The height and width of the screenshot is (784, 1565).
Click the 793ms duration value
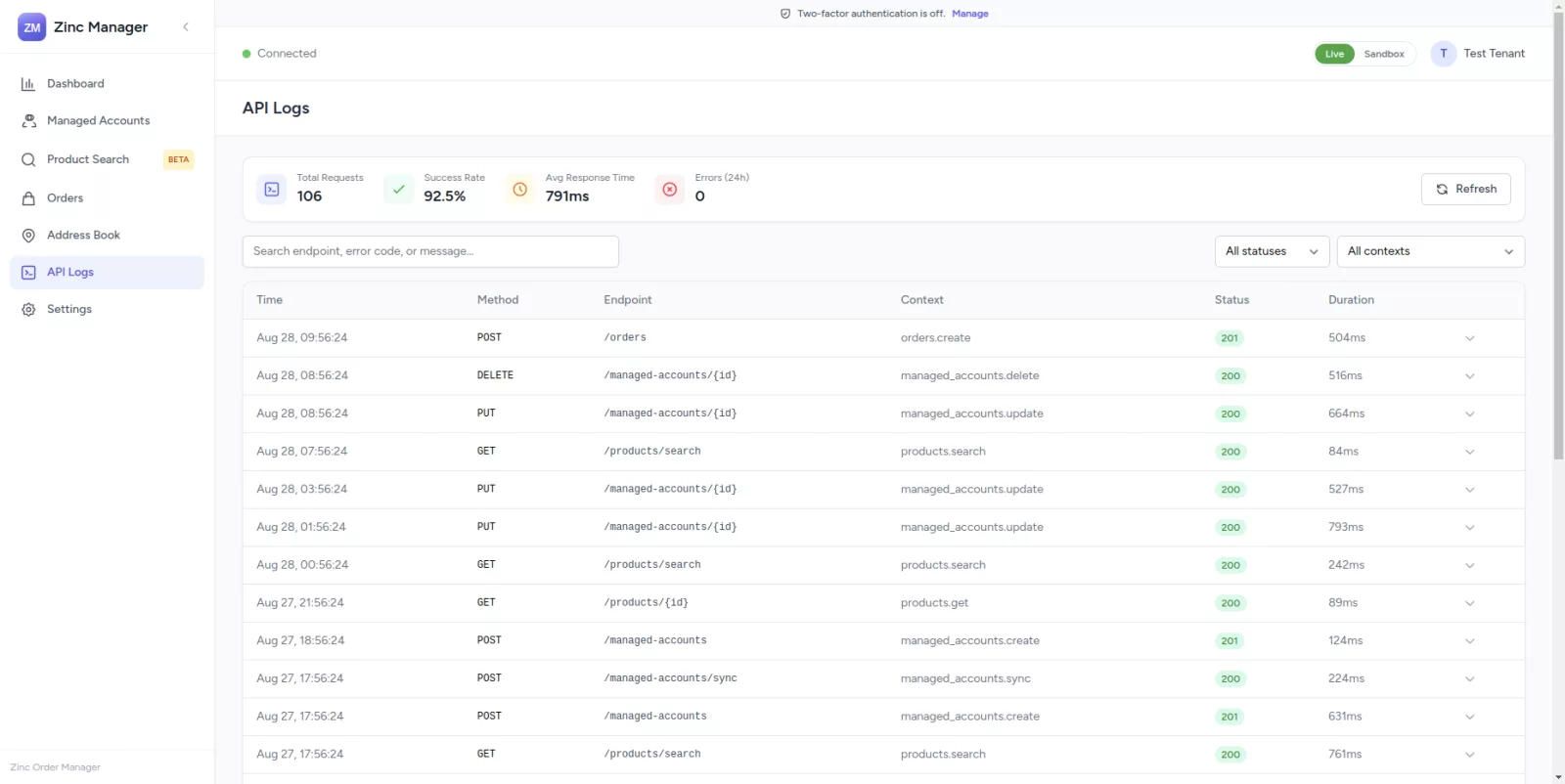pos(1346,527)
